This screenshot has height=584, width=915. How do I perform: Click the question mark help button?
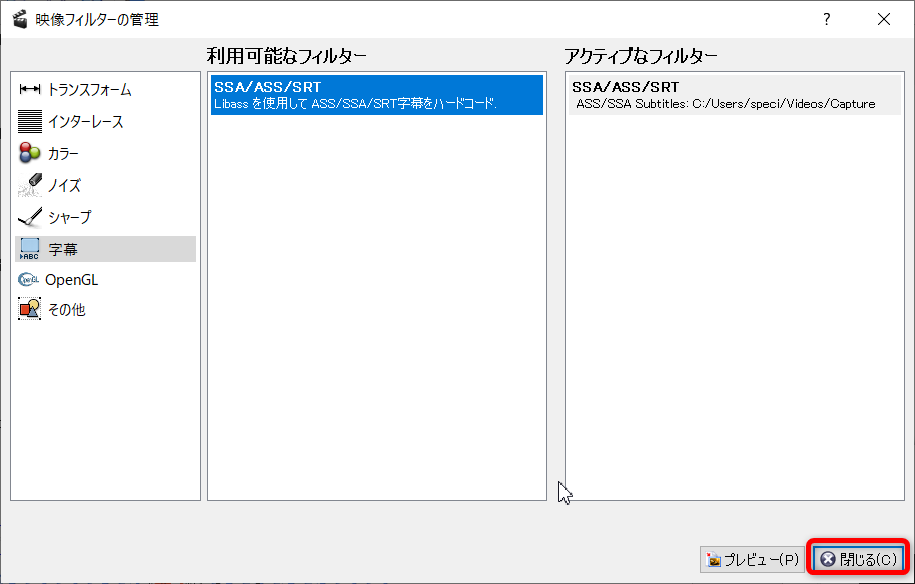tap(826, 19)
